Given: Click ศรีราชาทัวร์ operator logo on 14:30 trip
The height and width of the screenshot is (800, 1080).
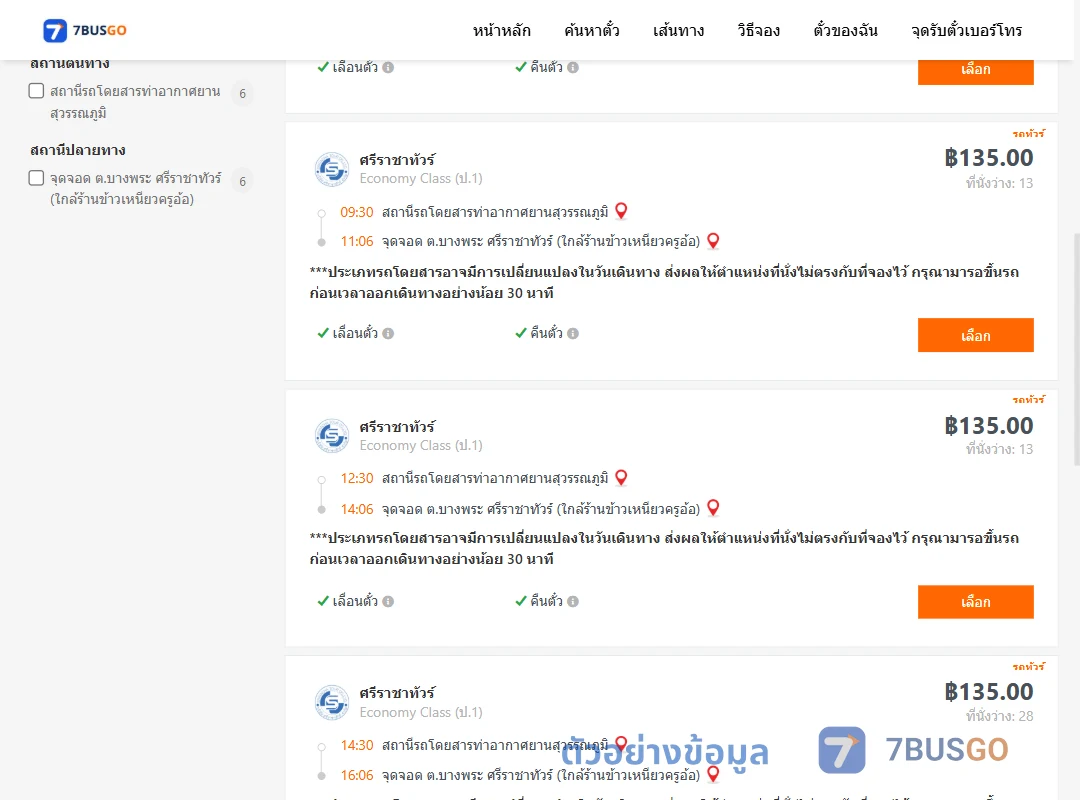Looking at the screenshot, I should pos(332,702).
